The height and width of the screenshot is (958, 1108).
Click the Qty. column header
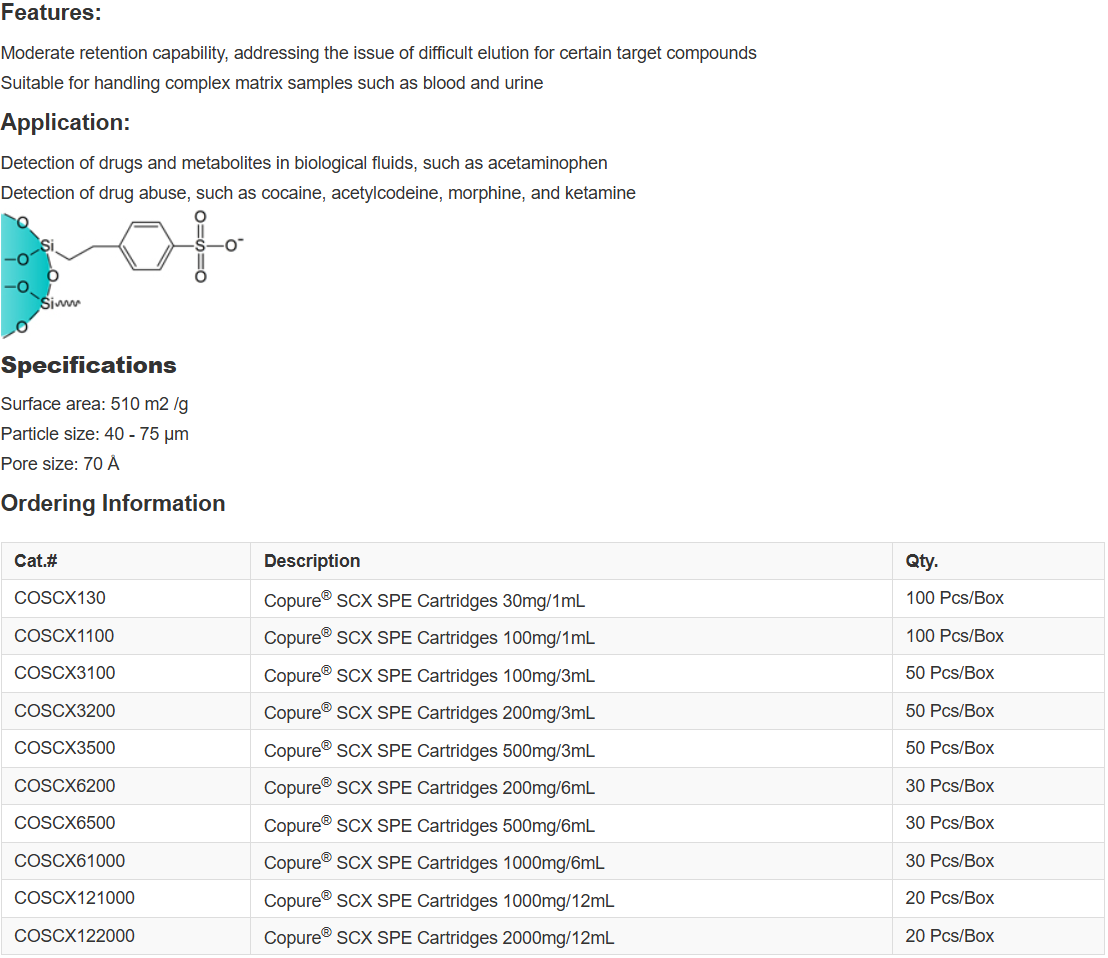pyautogui.click(x=922, y=561)
